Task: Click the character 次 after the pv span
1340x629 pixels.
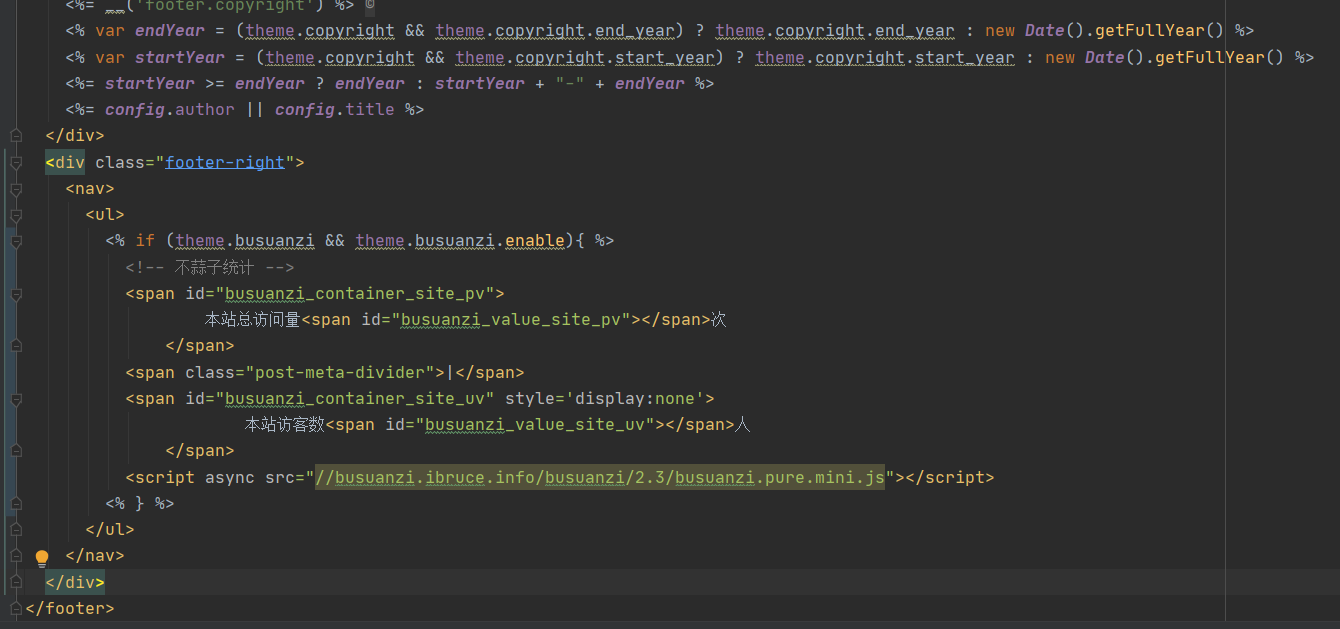Action: tap(718, 320)
